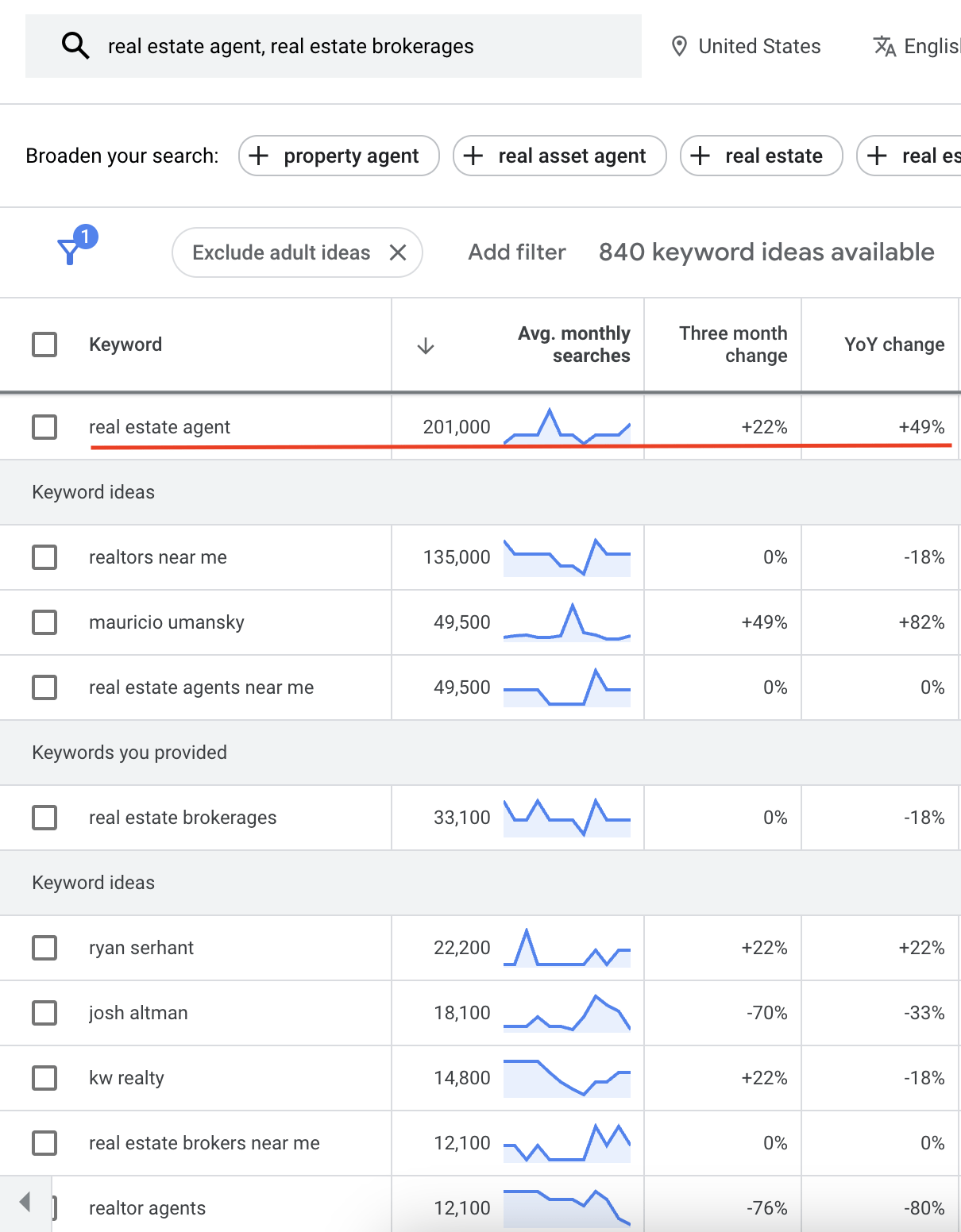Select the real estate agent keyword checkbox
This screenshot has width=961, height=1232.
44,426
